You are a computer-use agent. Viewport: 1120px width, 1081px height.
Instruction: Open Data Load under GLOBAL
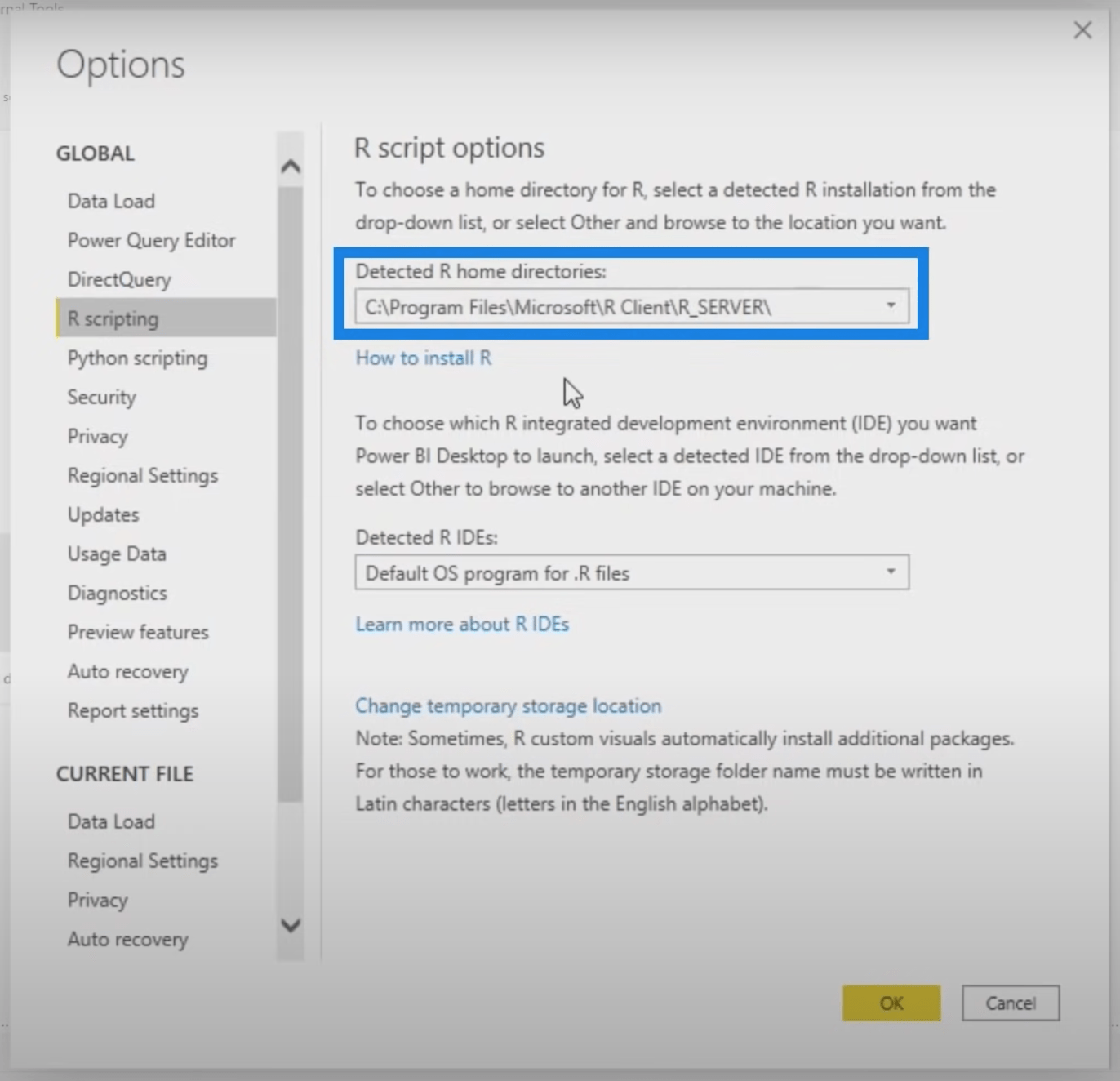pos(111,201)
